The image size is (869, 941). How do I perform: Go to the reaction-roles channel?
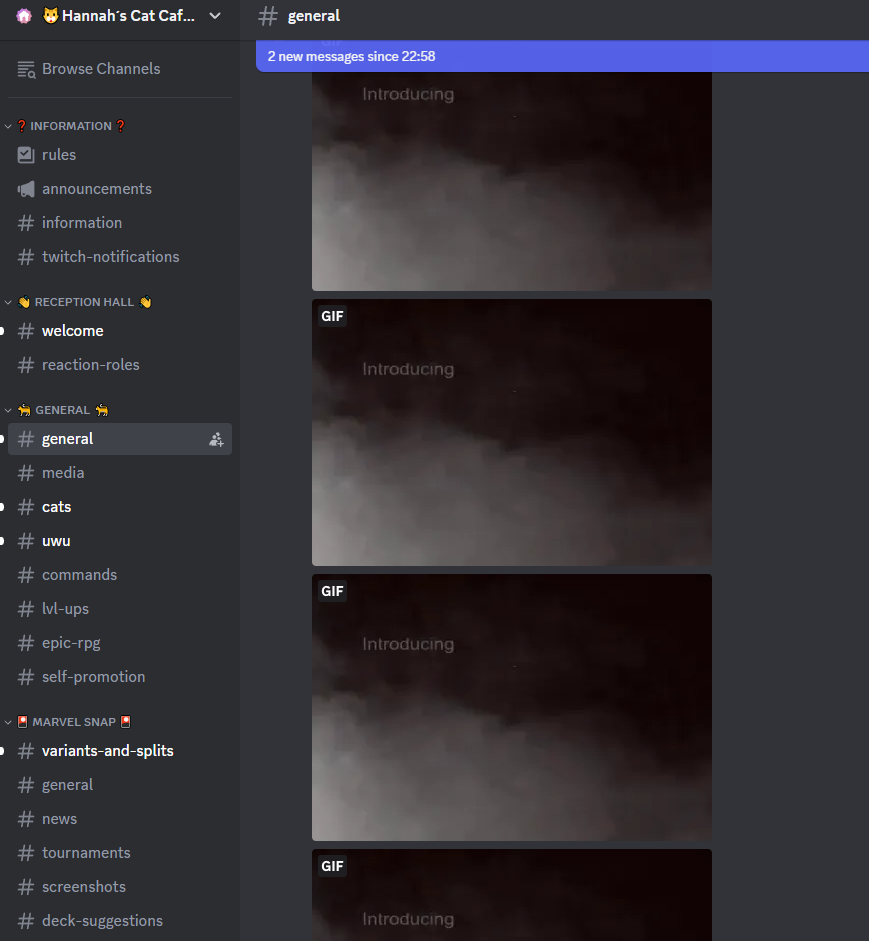click(x=90, y=365)
